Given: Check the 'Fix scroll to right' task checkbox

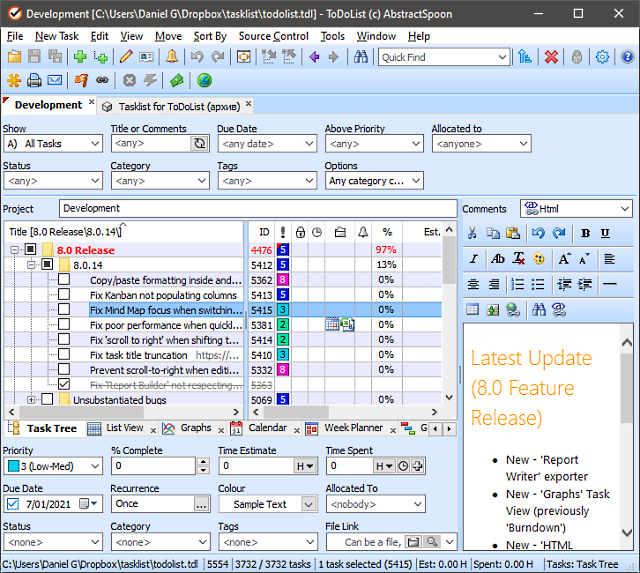Looking at the screenshot, I should coord(64,339).
